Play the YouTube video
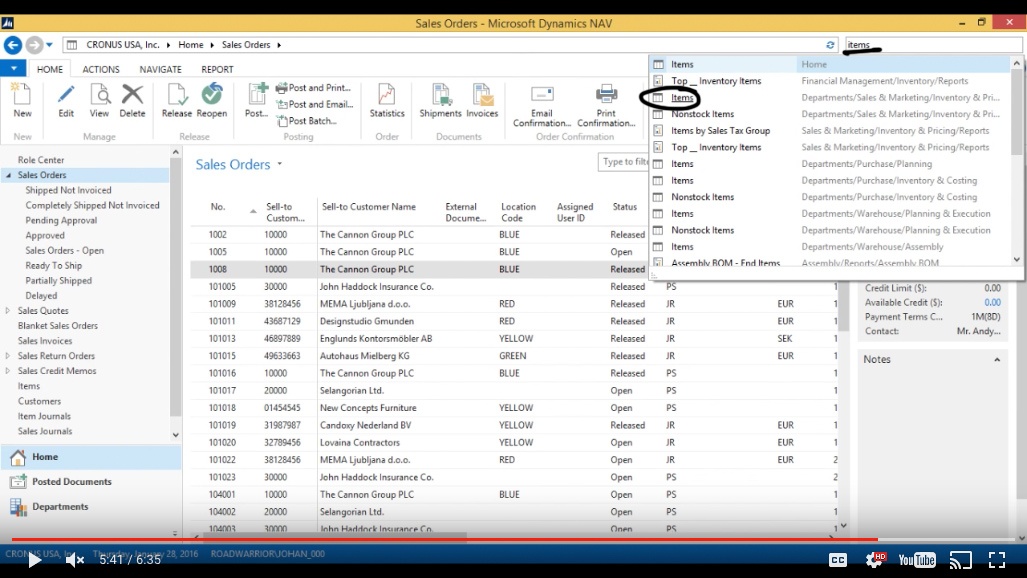Screen dimensions: 1027x578 34,560
